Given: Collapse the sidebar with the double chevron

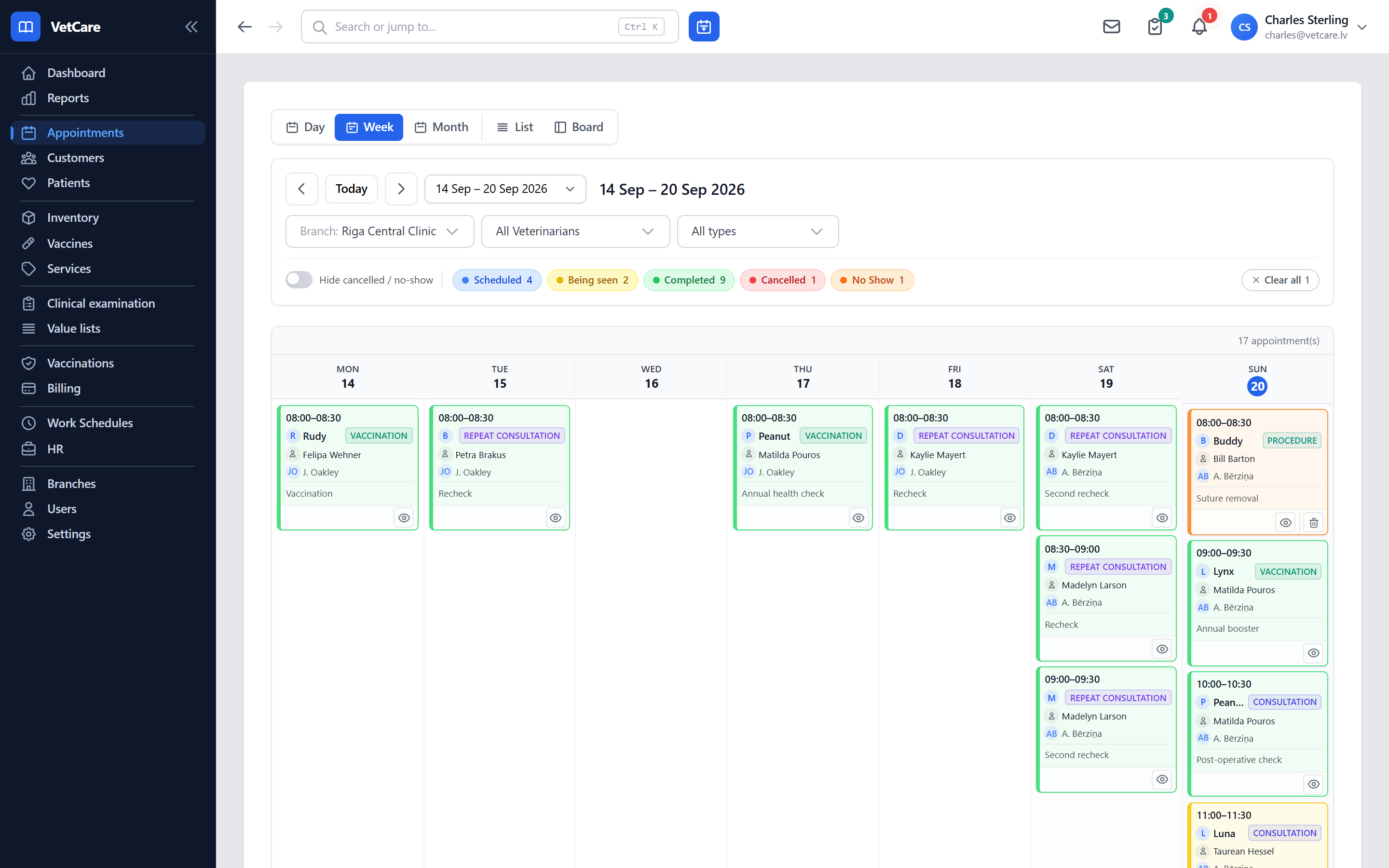Looking at the screenshot, I should pos(191,27).
